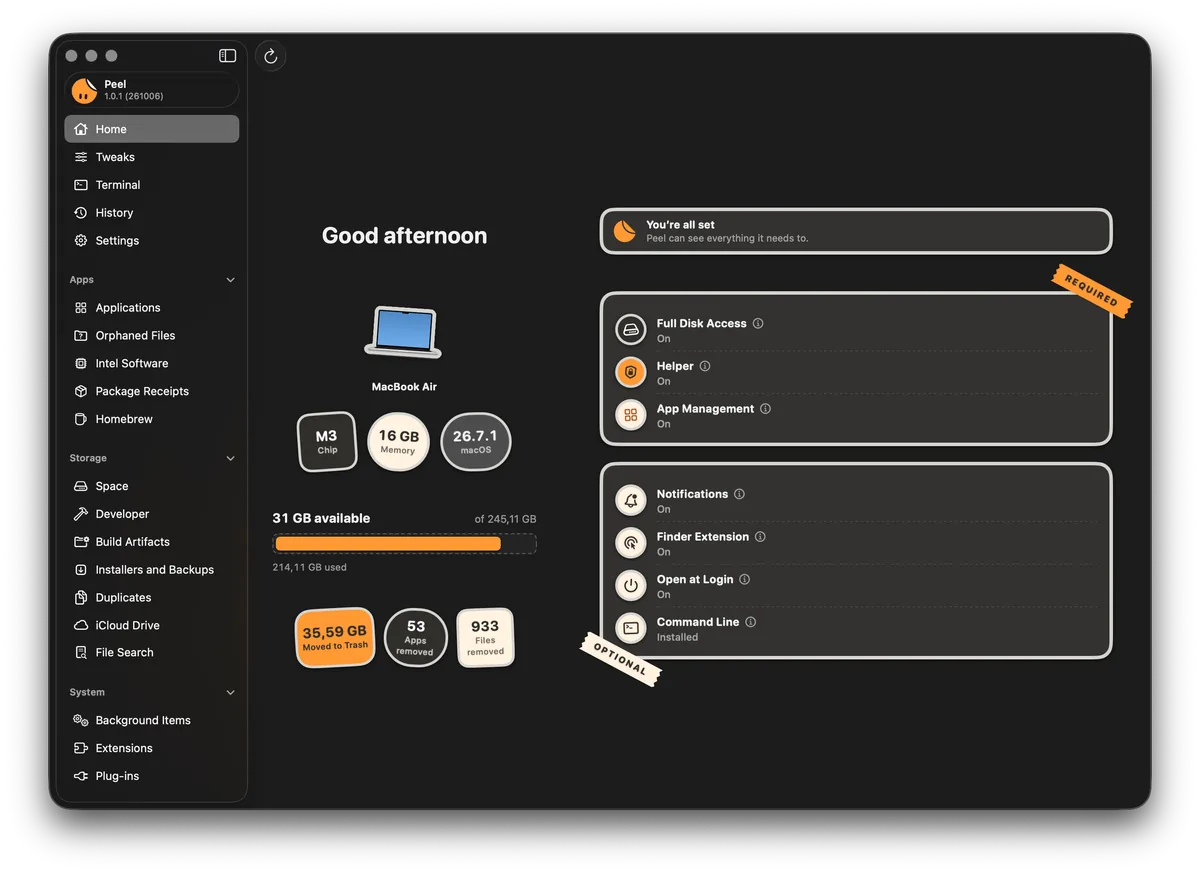Collapse the Storage sidebar section
The width and height of the screenshot is (1200, 874).
point(231,458)
